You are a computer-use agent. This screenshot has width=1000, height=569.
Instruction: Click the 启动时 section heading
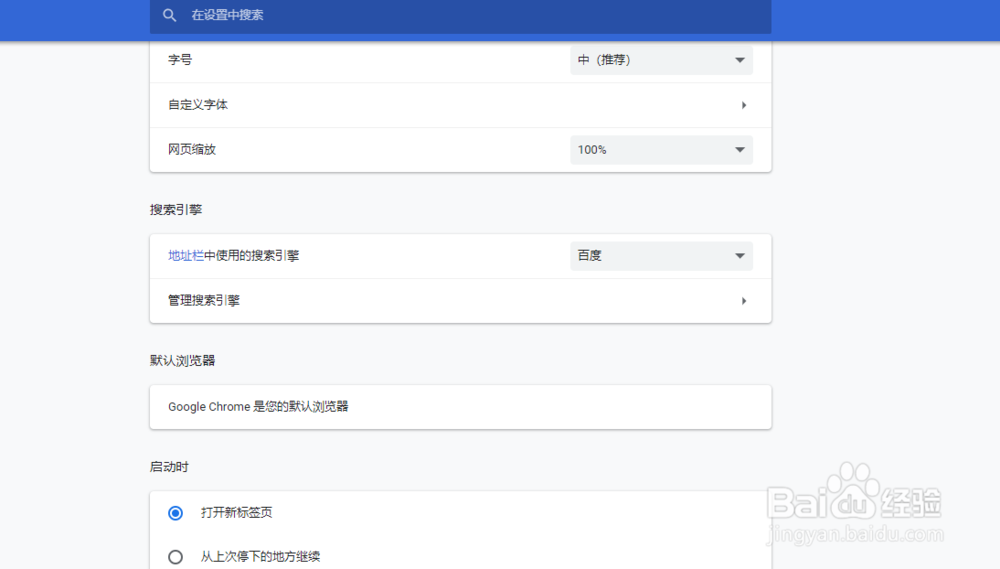(169, 467)
